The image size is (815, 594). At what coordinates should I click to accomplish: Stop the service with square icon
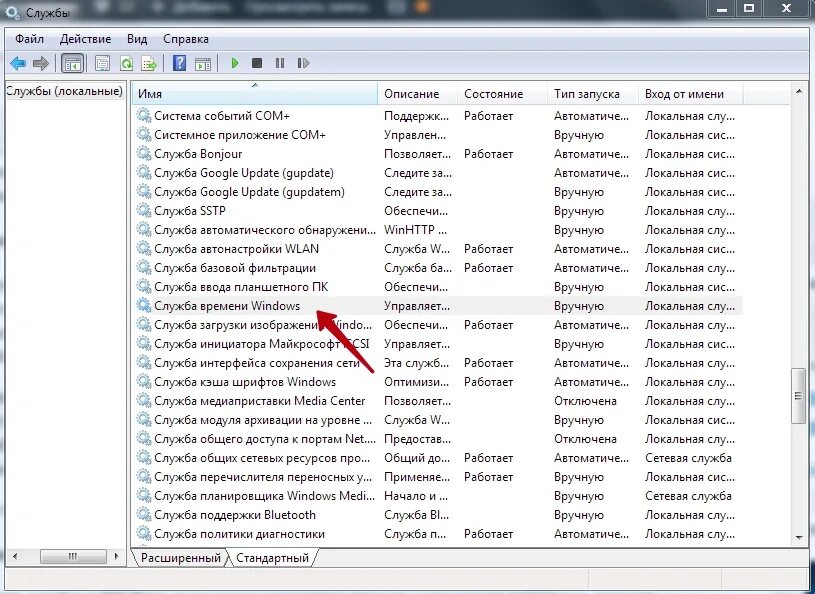pyautogui.click(x=257, y=63)
